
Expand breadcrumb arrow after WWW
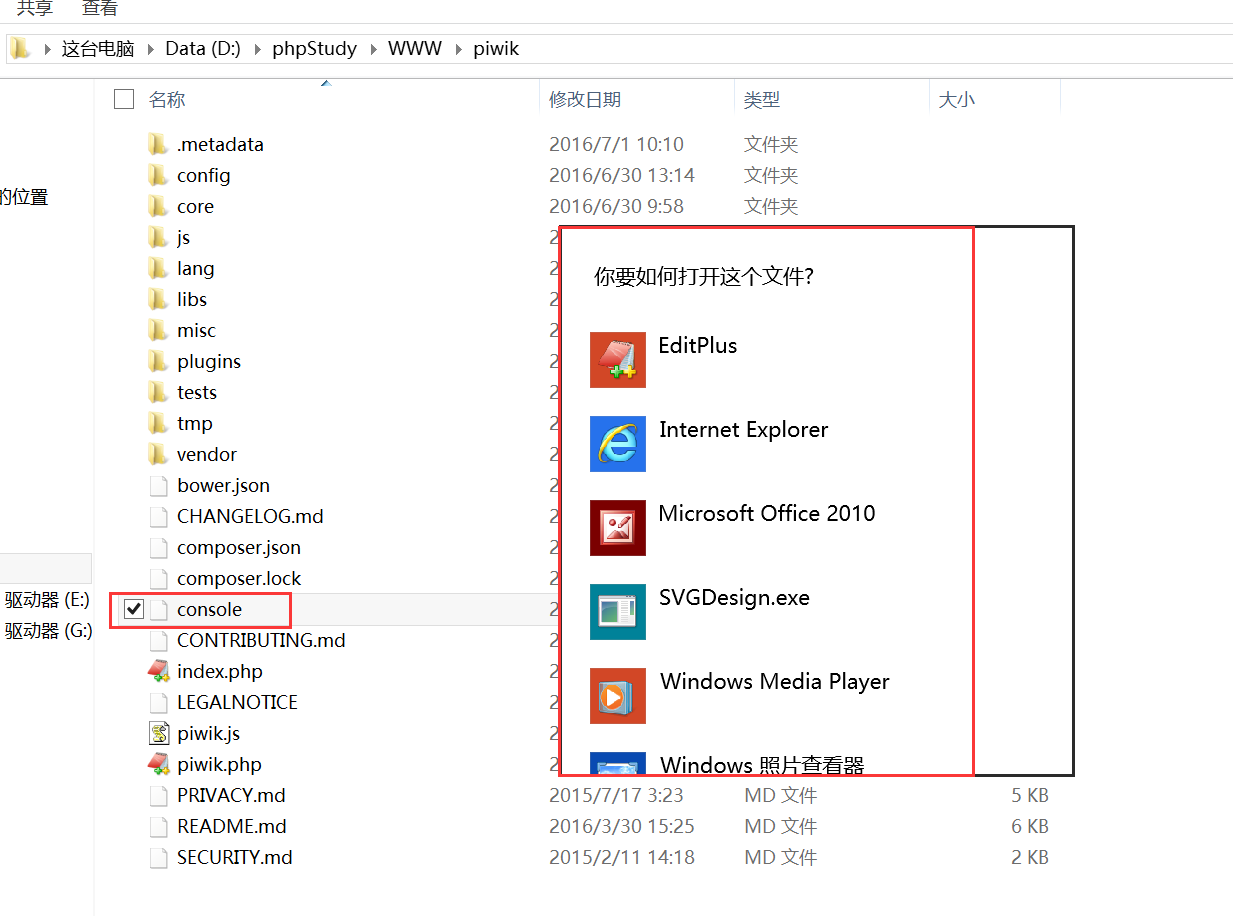pyautogui.click(x=459, y=49)
